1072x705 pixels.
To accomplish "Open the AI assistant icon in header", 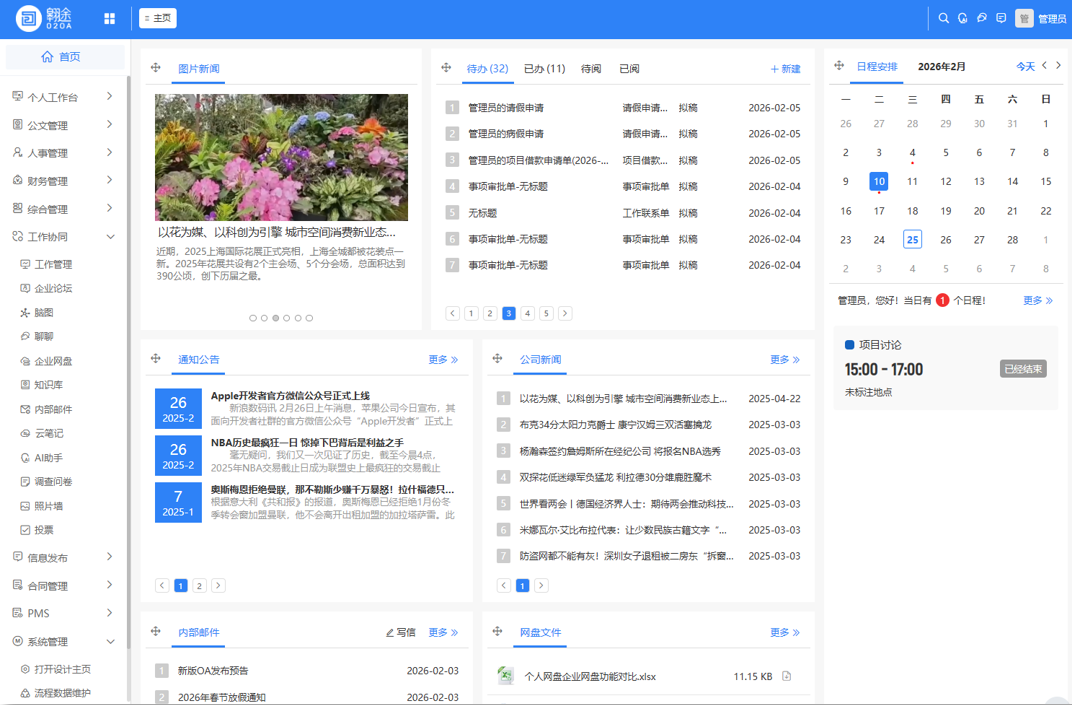I will [963, 18].
